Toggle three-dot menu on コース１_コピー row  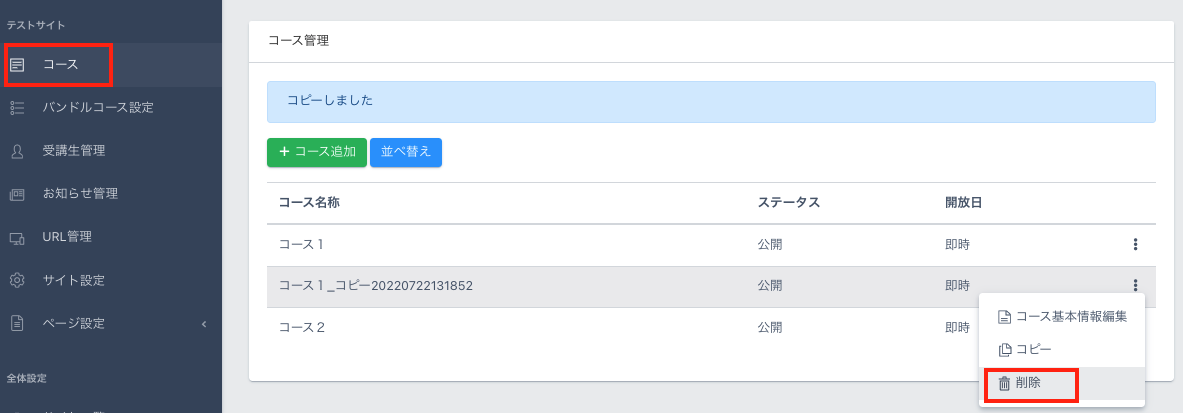[1135, 286]
